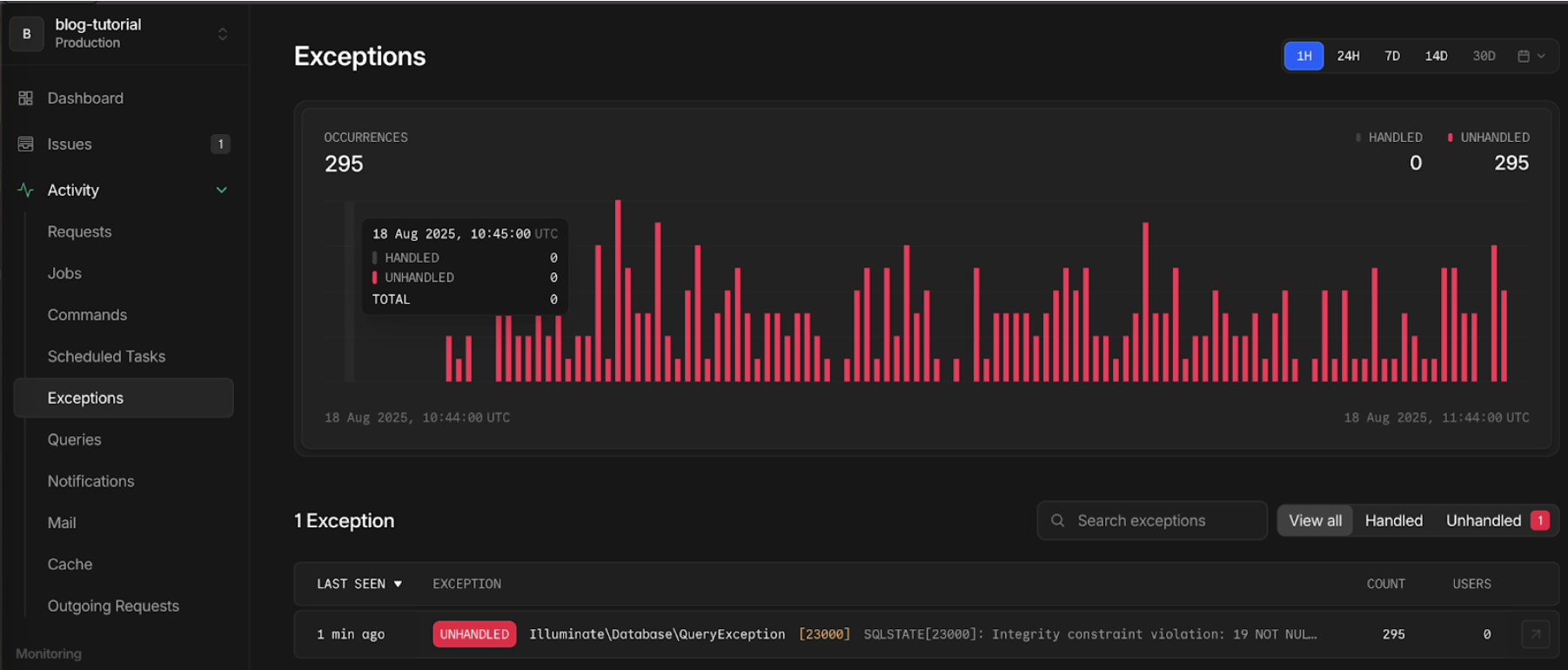Viewport: 1568px width, 670px height.
Task: Click the Exceptions page heading
Action: point(359,56)
